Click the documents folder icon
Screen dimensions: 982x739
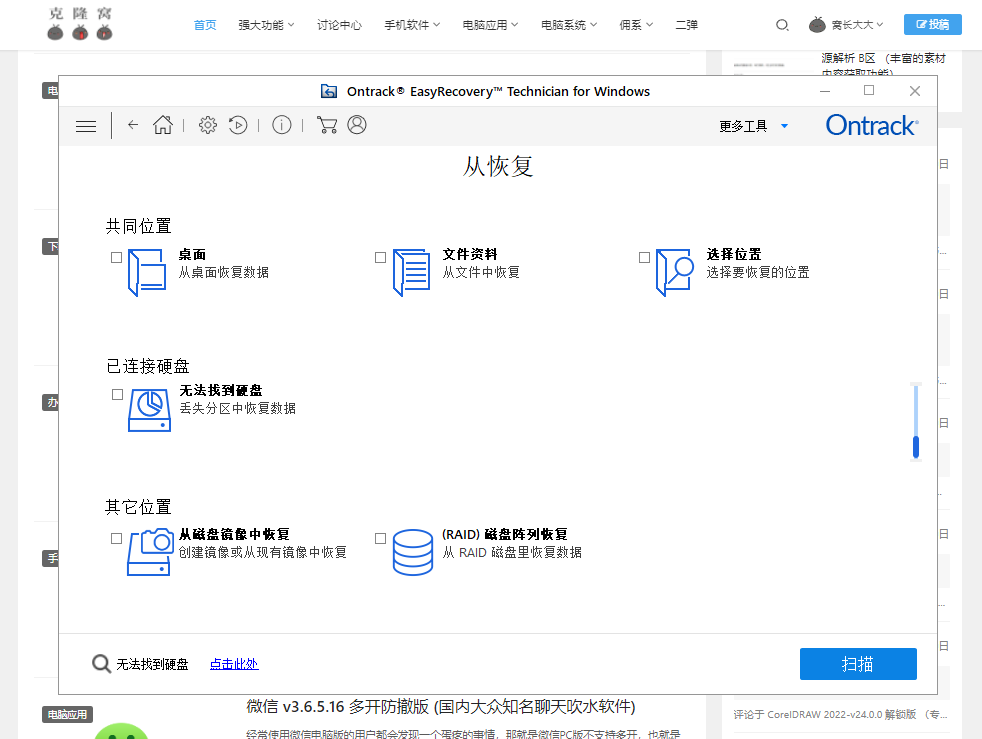(x=411, y=272)
